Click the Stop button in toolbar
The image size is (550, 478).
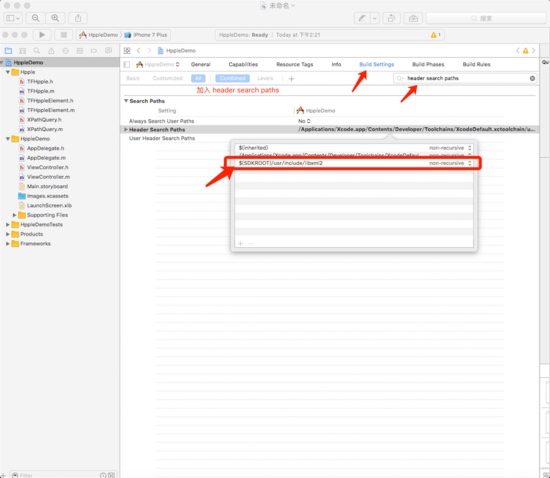(64, 35)
